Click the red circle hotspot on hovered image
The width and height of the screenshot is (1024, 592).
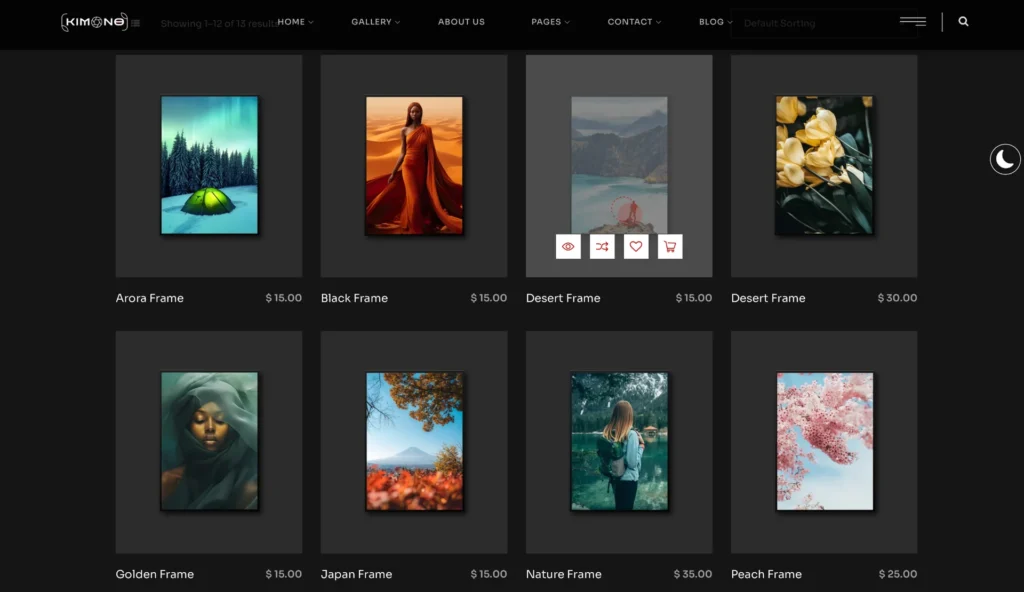coord(627,211)
